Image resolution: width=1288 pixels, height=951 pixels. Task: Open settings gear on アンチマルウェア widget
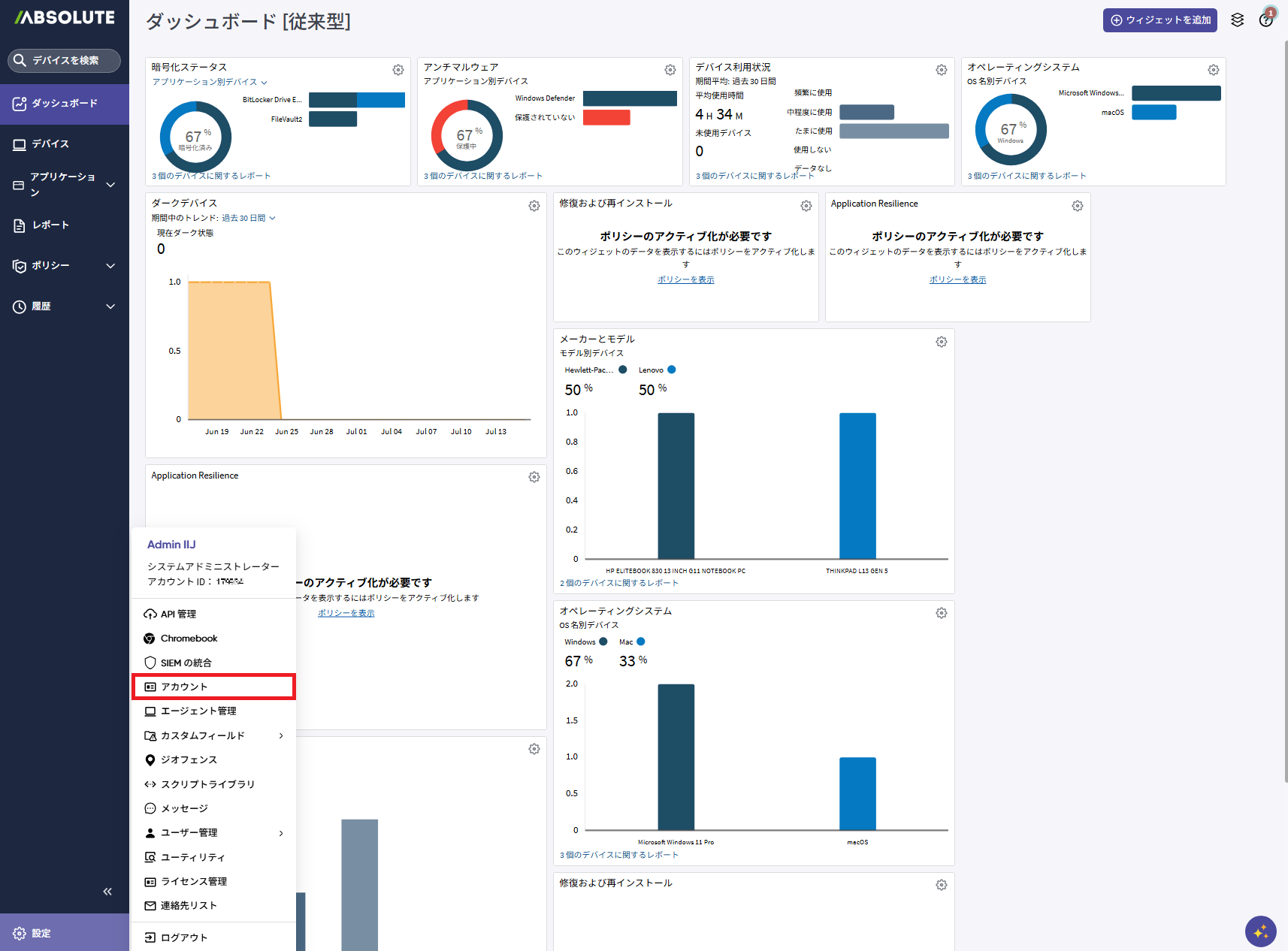point(670,70)
